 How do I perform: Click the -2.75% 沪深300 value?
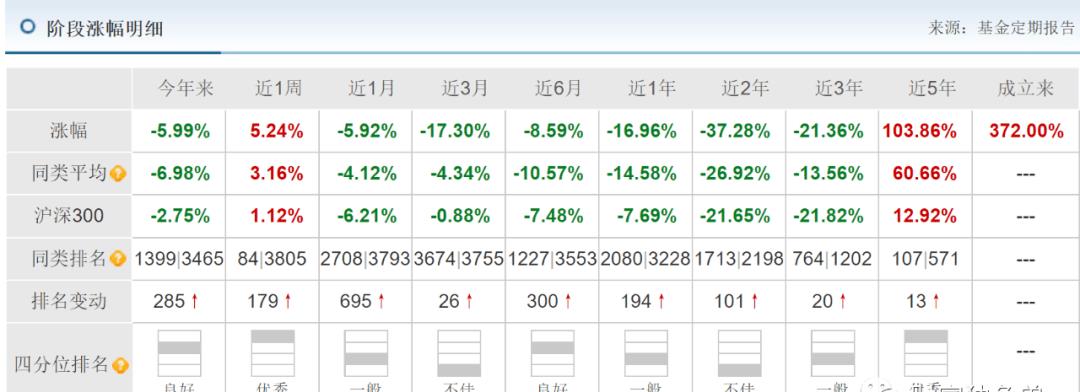point(180,216)
